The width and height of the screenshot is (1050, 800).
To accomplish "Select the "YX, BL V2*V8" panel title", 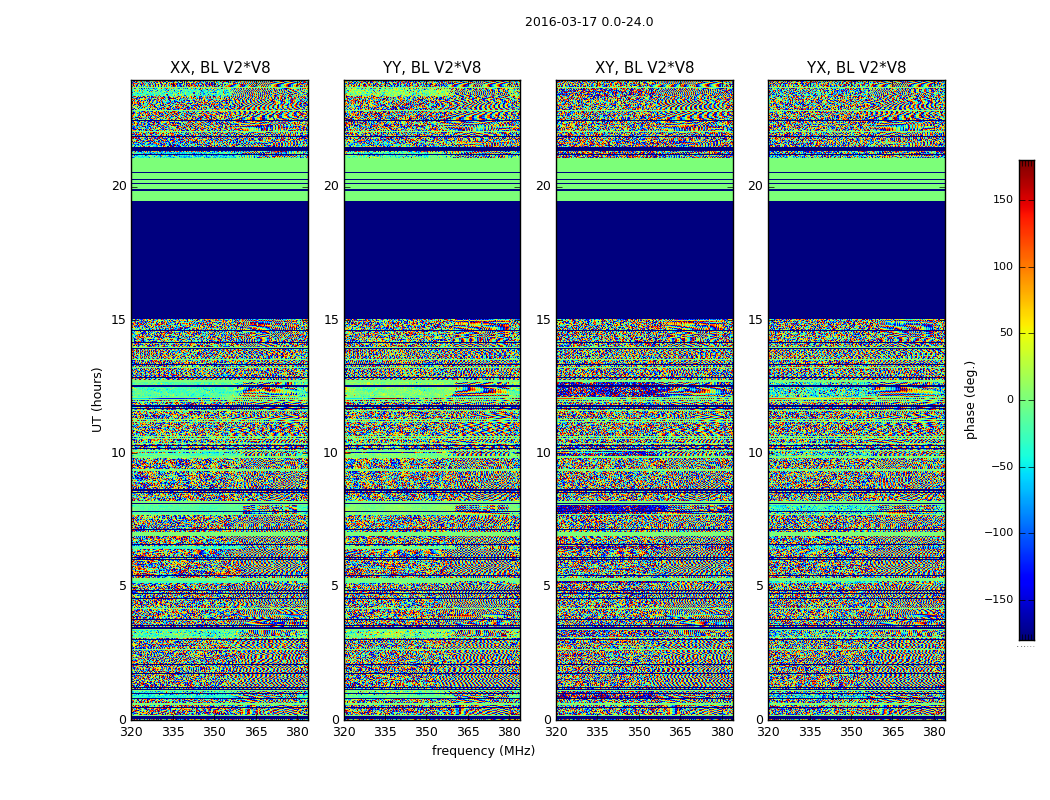I will click(856, 68).
